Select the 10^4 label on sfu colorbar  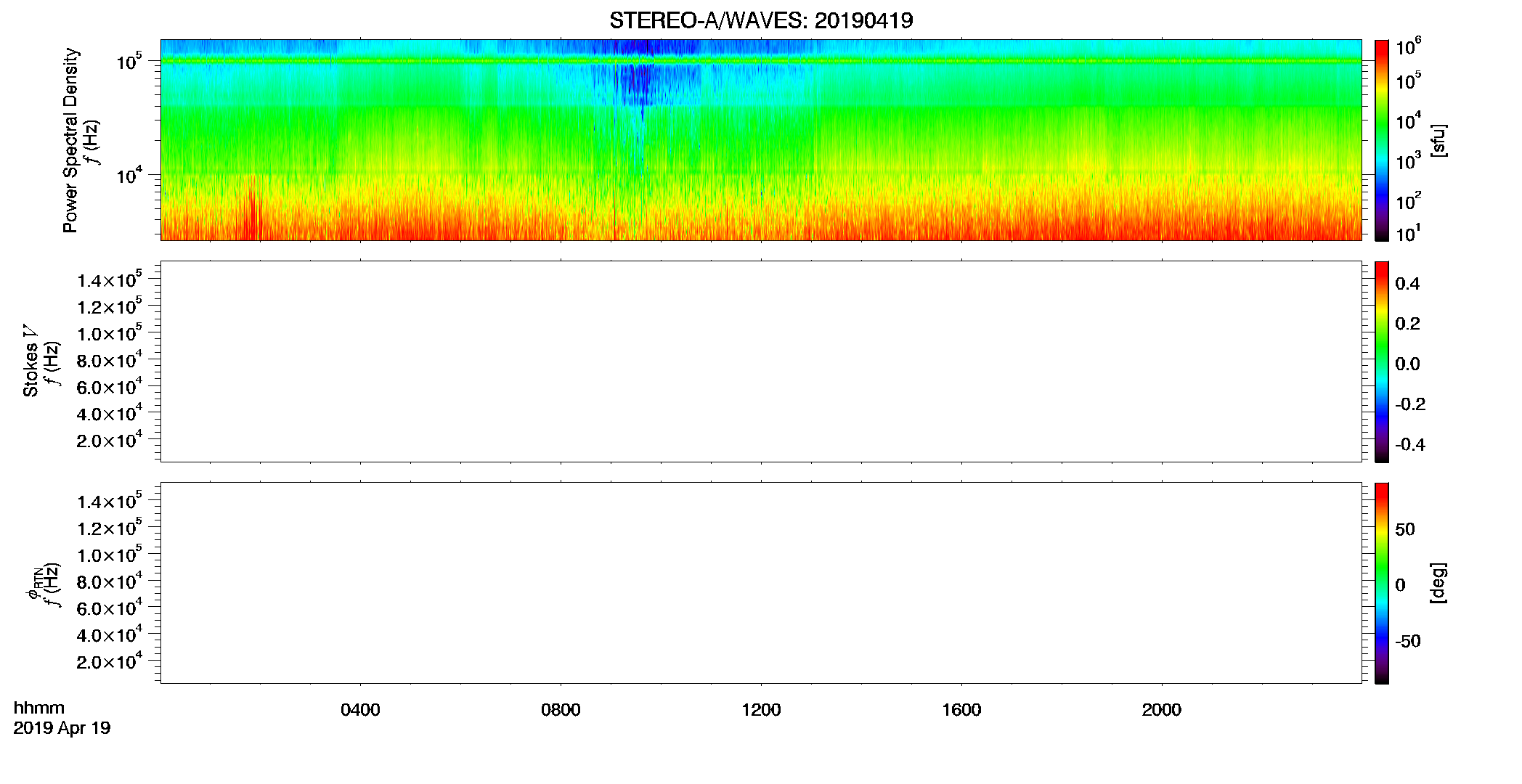point(1408,121)
